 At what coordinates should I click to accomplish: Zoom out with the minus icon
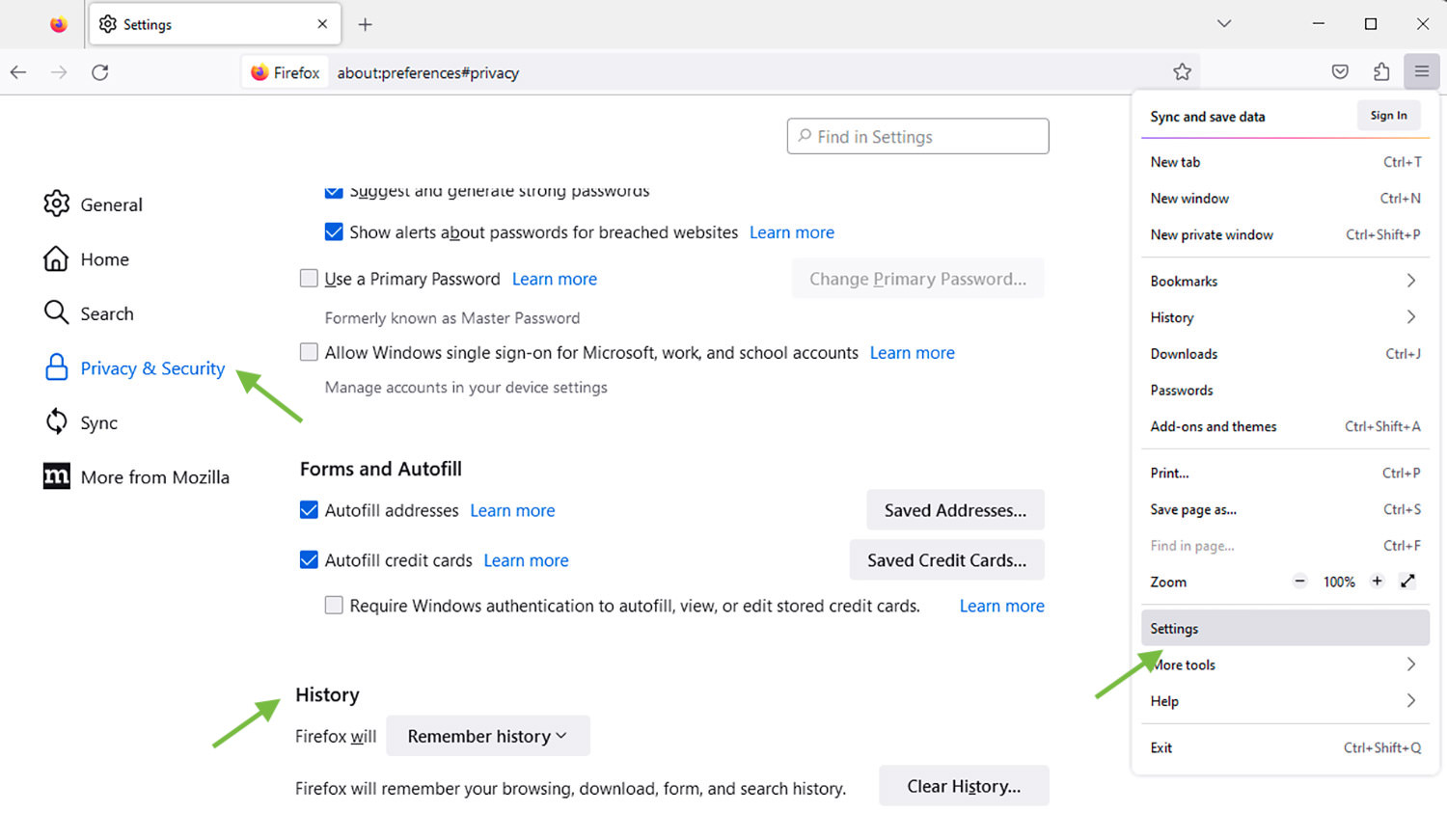[x=1299, y=582]
